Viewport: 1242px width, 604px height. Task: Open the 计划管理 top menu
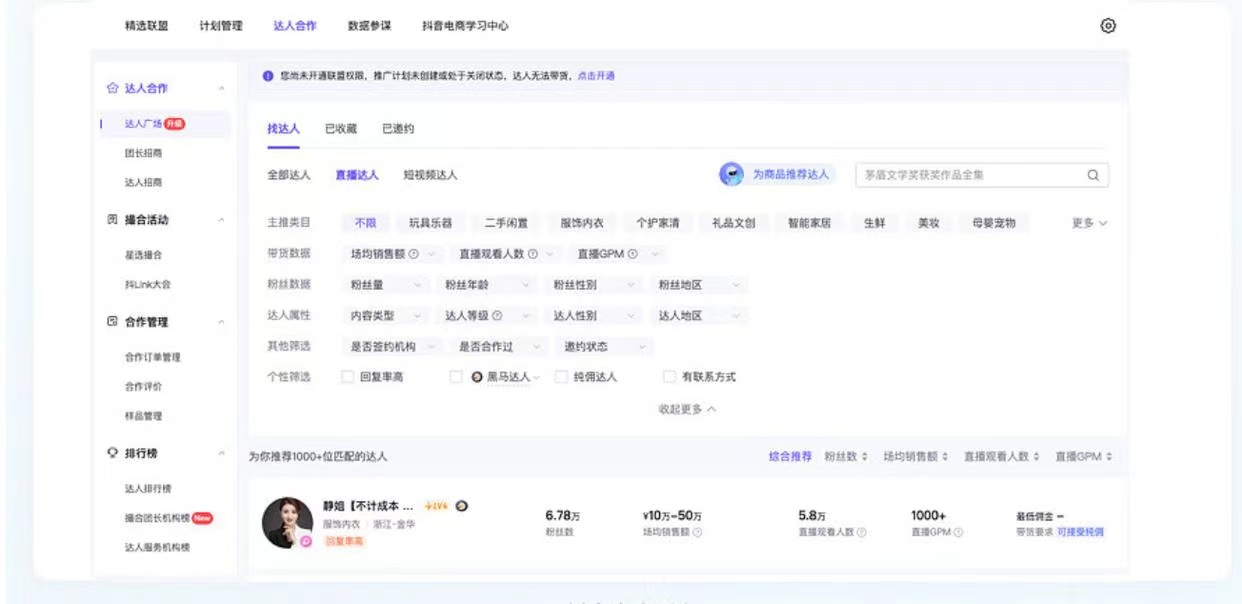coord(220,26)
